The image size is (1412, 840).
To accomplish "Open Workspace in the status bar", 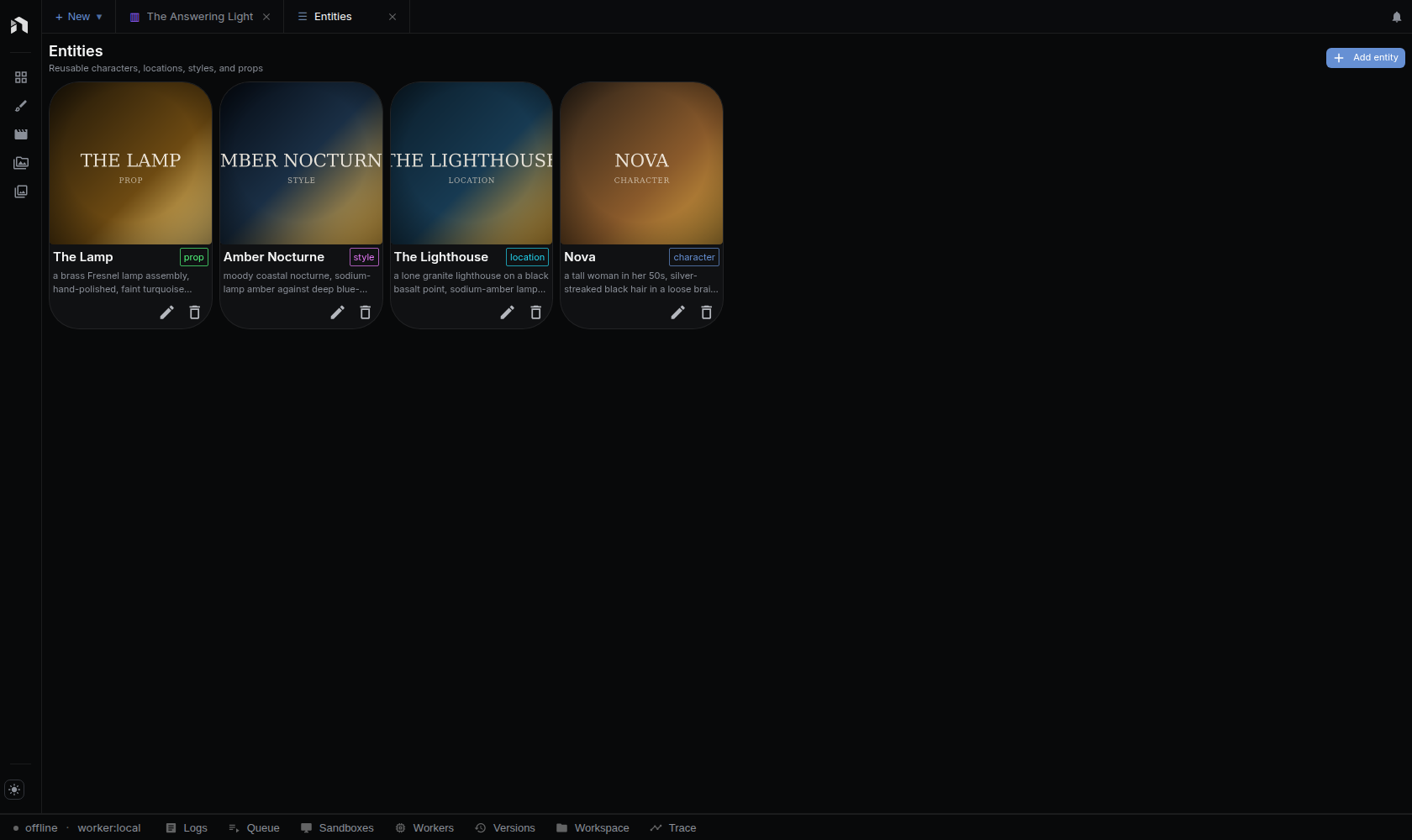I will click(593, 828).
